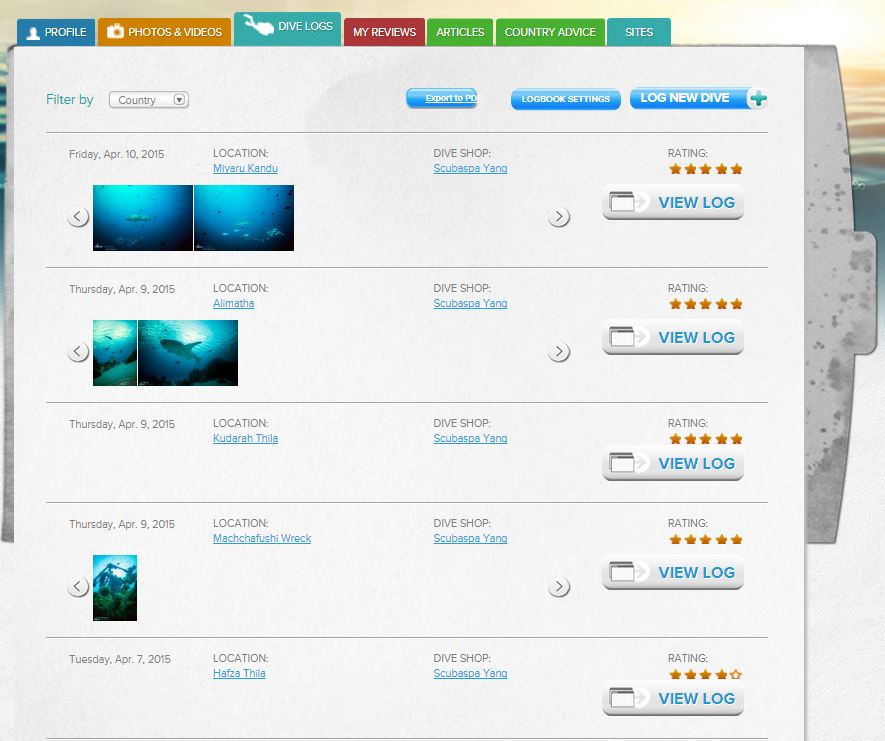Viewport: 885px width, 741px height.
Task: Click the diver icon on Dive Logs tab
Action: pyautogui.click(x=259, y=25)
